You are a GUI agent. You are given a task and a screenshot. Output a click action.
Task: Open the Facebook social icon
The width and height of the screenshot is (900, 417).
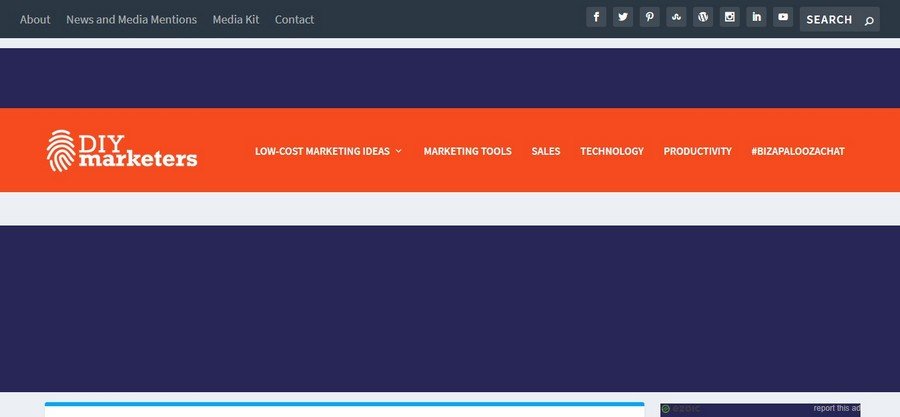596,17
